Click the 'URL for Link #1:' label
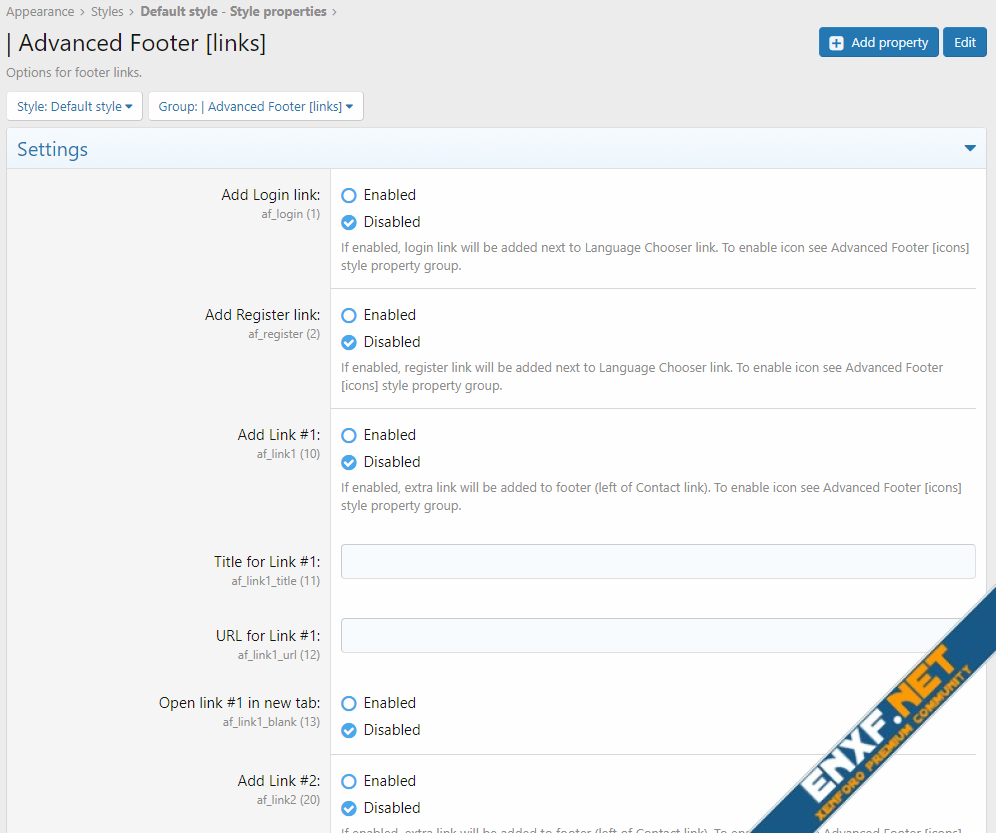Image resolution: width=996 pixels, height=833 pixels. [268, 636]
